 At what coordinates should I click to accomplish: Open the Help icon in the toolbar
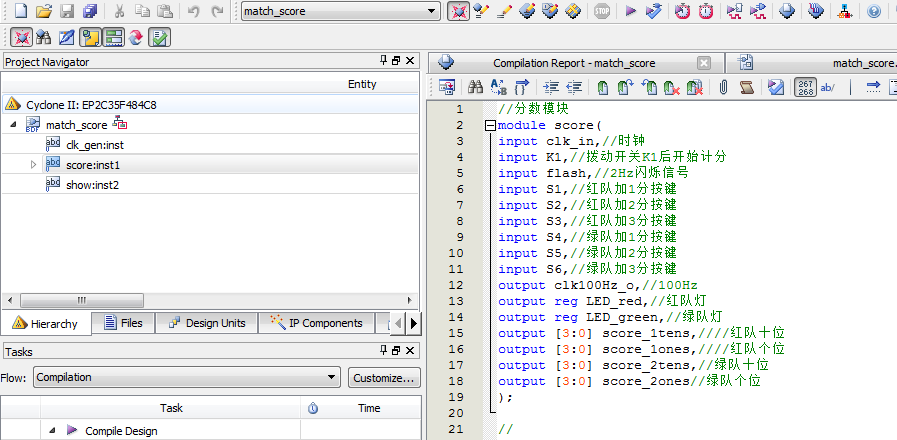[874, 12]
